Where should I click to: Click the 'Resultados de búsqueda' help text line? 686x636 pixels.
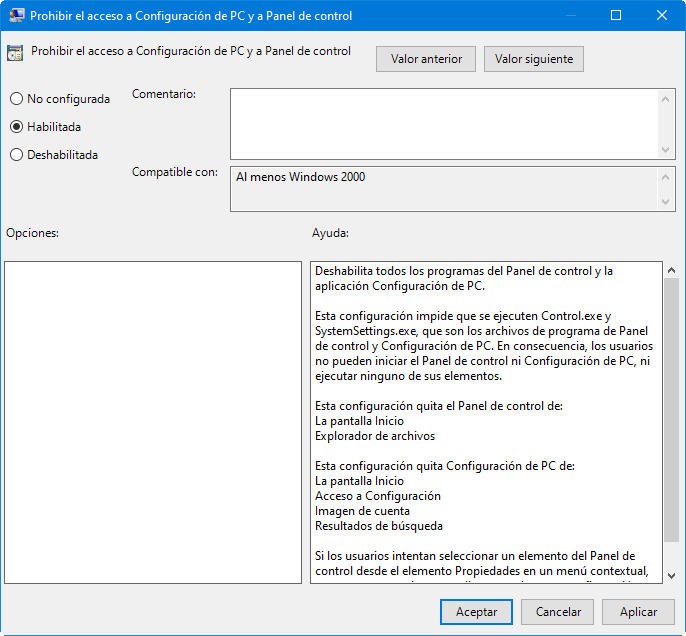pyautogui.click(x=379, y=526)
